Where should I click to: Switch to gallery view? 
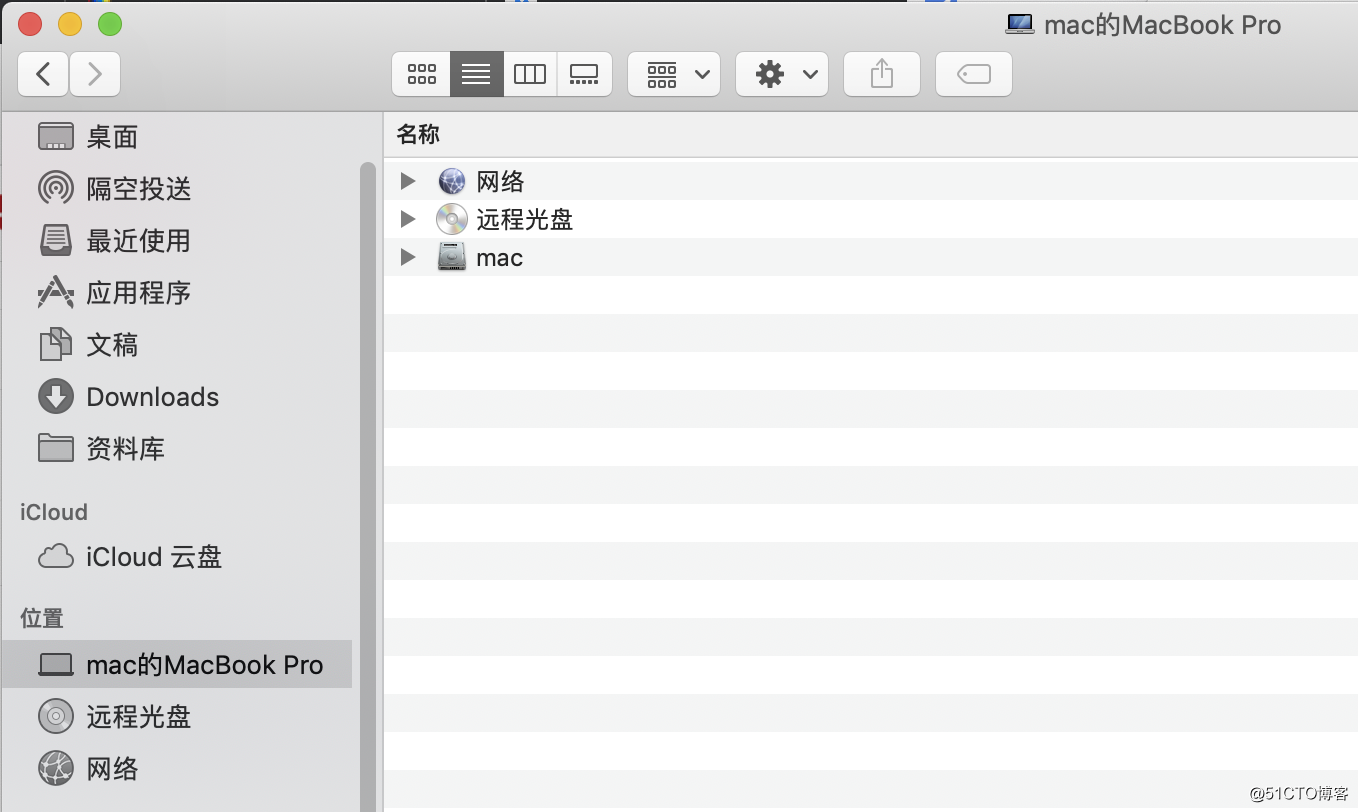pyautogui.click(x=584, y=74)
